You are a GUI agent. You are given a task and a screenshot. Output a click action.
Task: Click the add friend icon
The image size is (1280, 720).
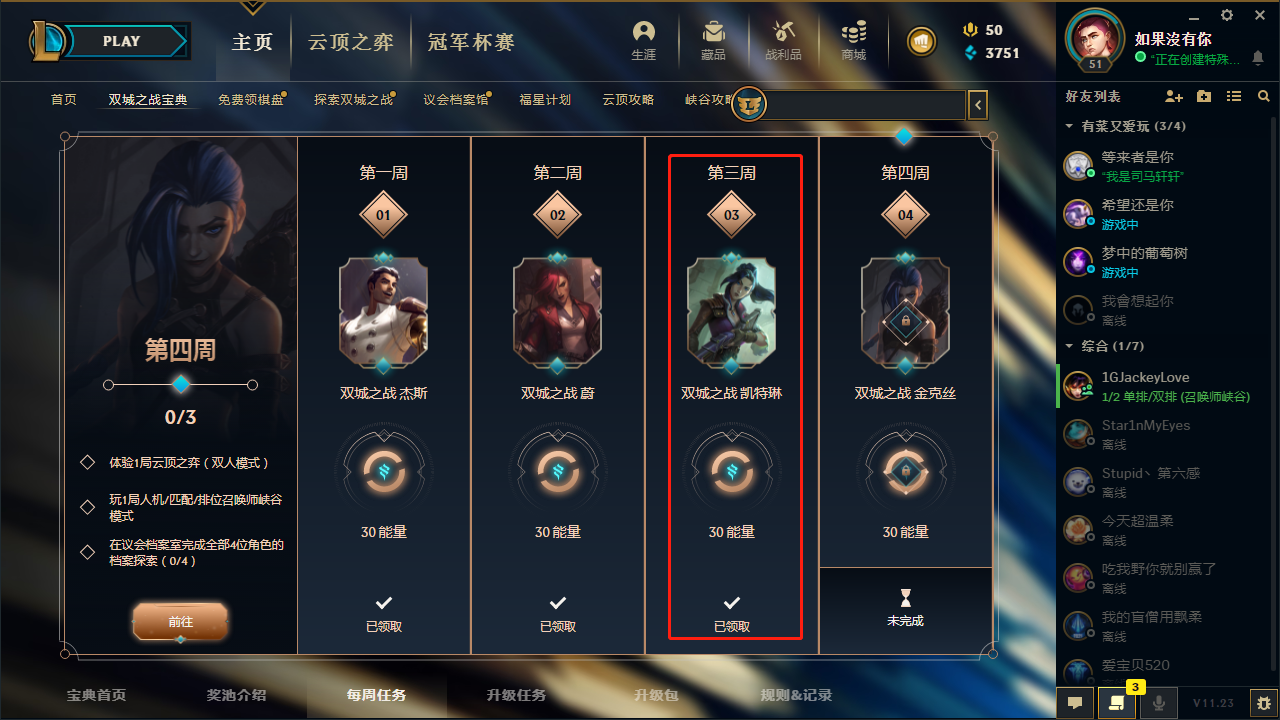pyautogui.click(x=1174, y=96)
